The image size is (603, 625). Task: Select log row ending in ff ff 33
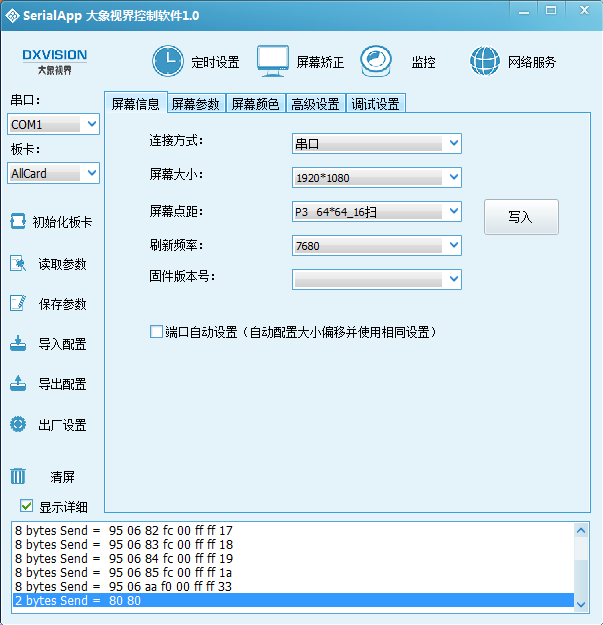pyautogui.click(x=293, y=586)
